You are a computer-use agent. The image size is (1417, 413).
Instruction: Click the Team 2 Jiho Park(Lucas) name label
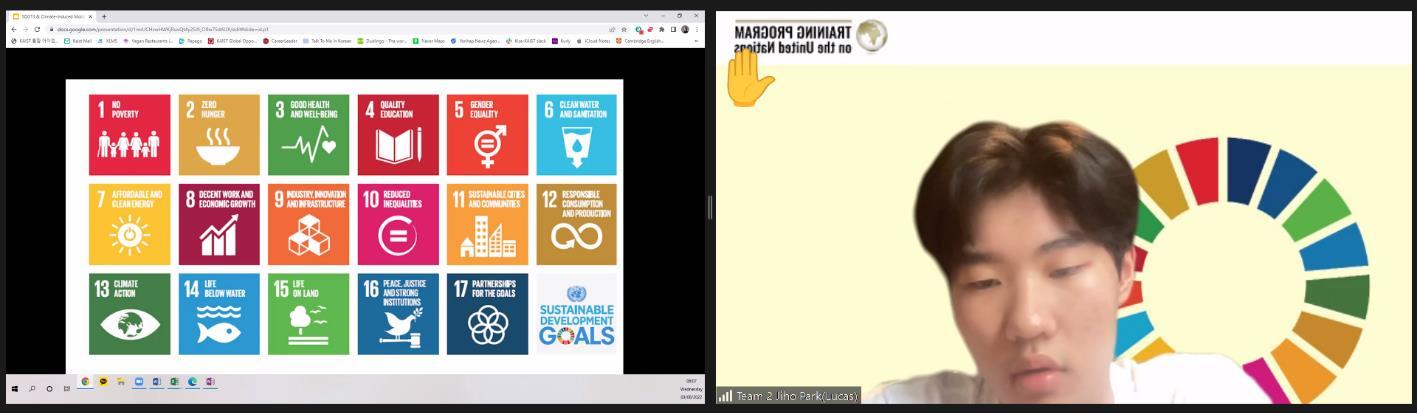coord(796,396)
